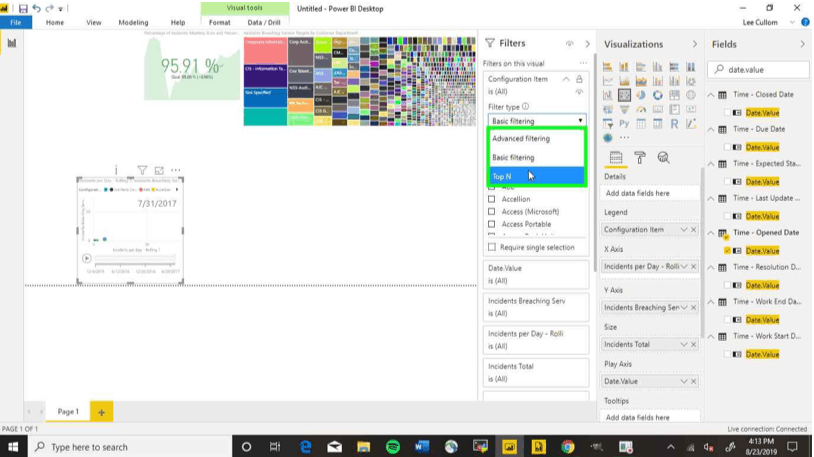Screen dimensions: 814x457
Task: Open the Analytics magnifier pane
Action: click(x=663, y=157)
